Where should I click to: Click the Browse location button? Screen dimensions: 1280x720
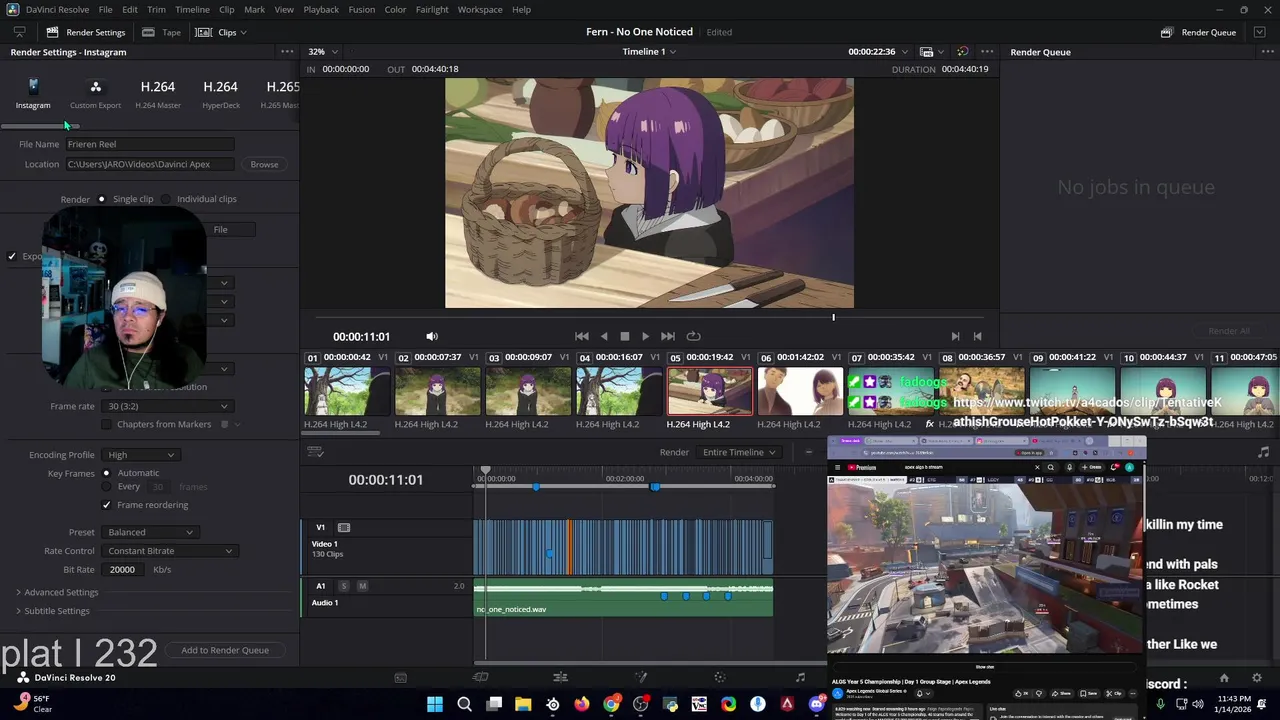[264, 164]
